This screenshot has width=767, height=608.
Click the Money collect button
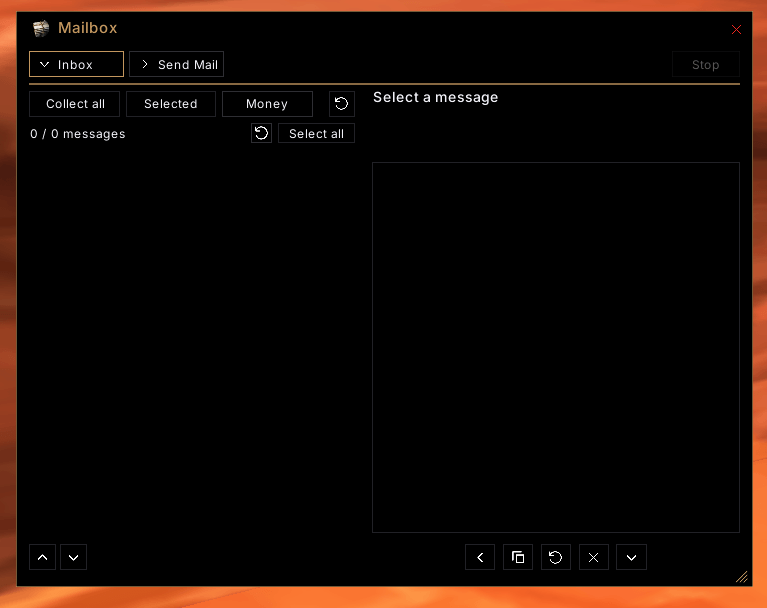click(267, 104)
